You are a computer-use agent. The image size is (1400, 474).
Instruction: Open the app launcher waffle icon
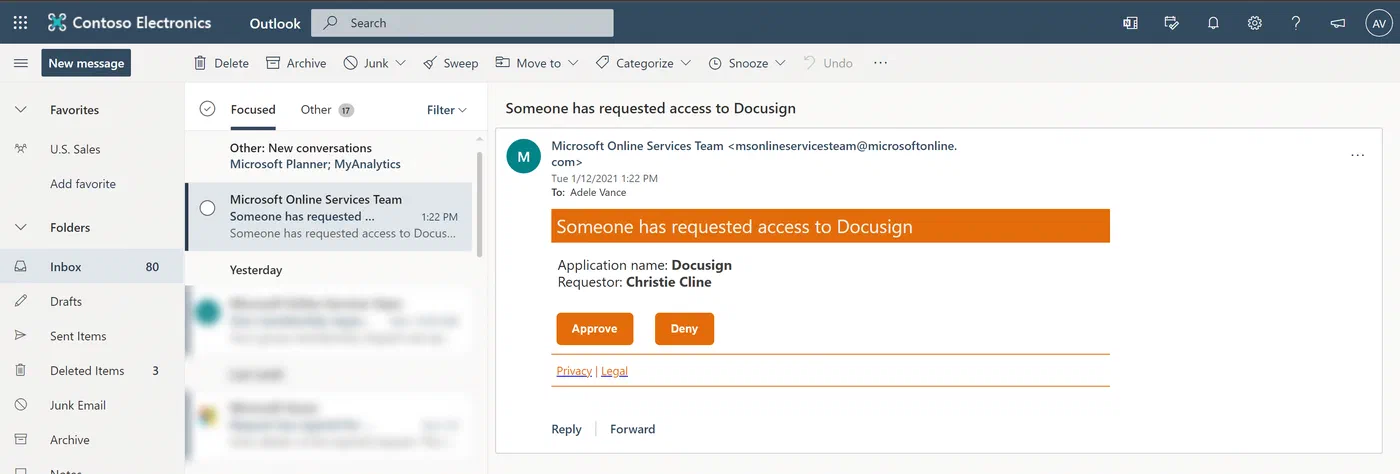[x=20, y=22]
